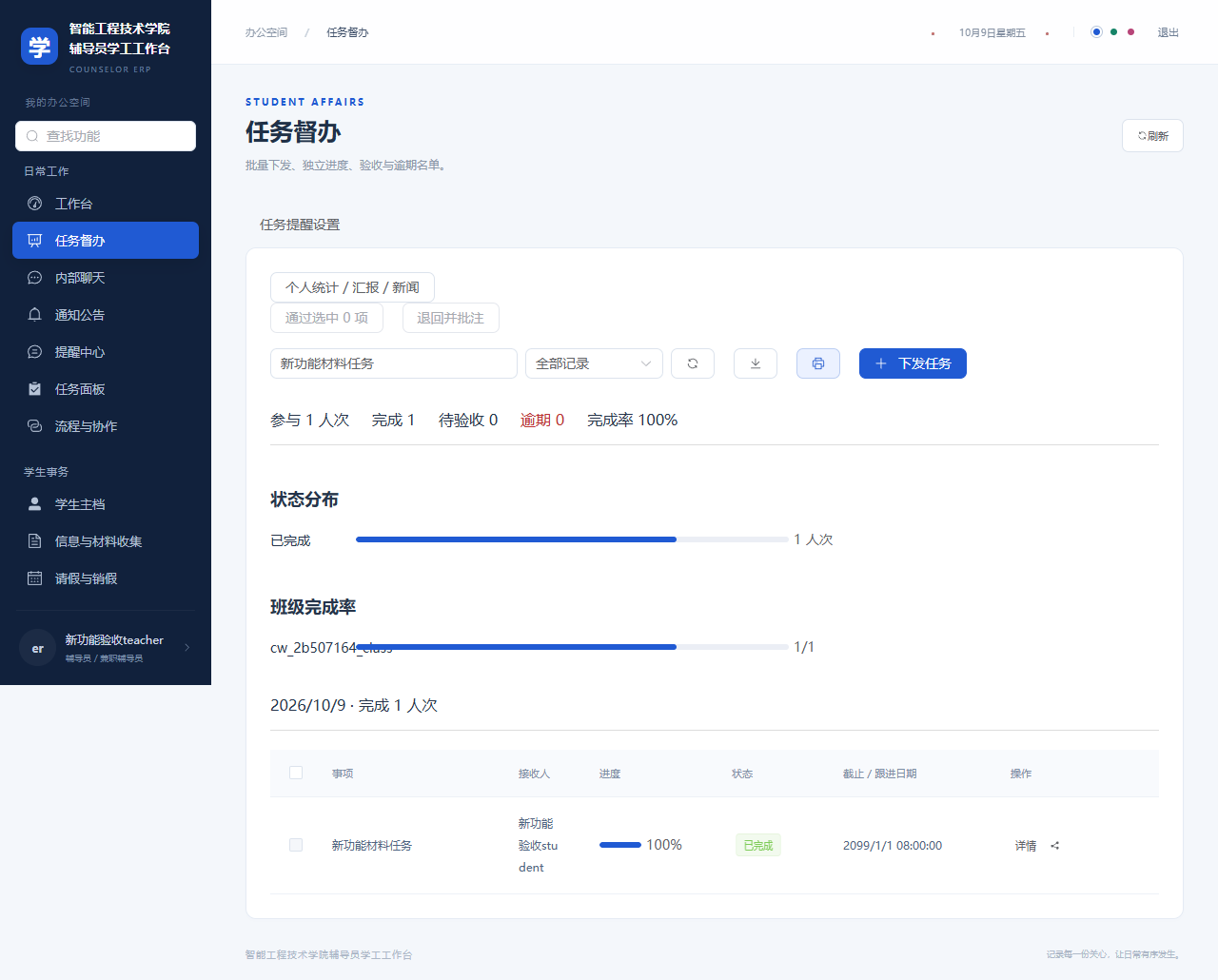Click the 内部聊天 chat bubble icon
This screenshot has height=980, width=1218.
[x=35, y=278]
